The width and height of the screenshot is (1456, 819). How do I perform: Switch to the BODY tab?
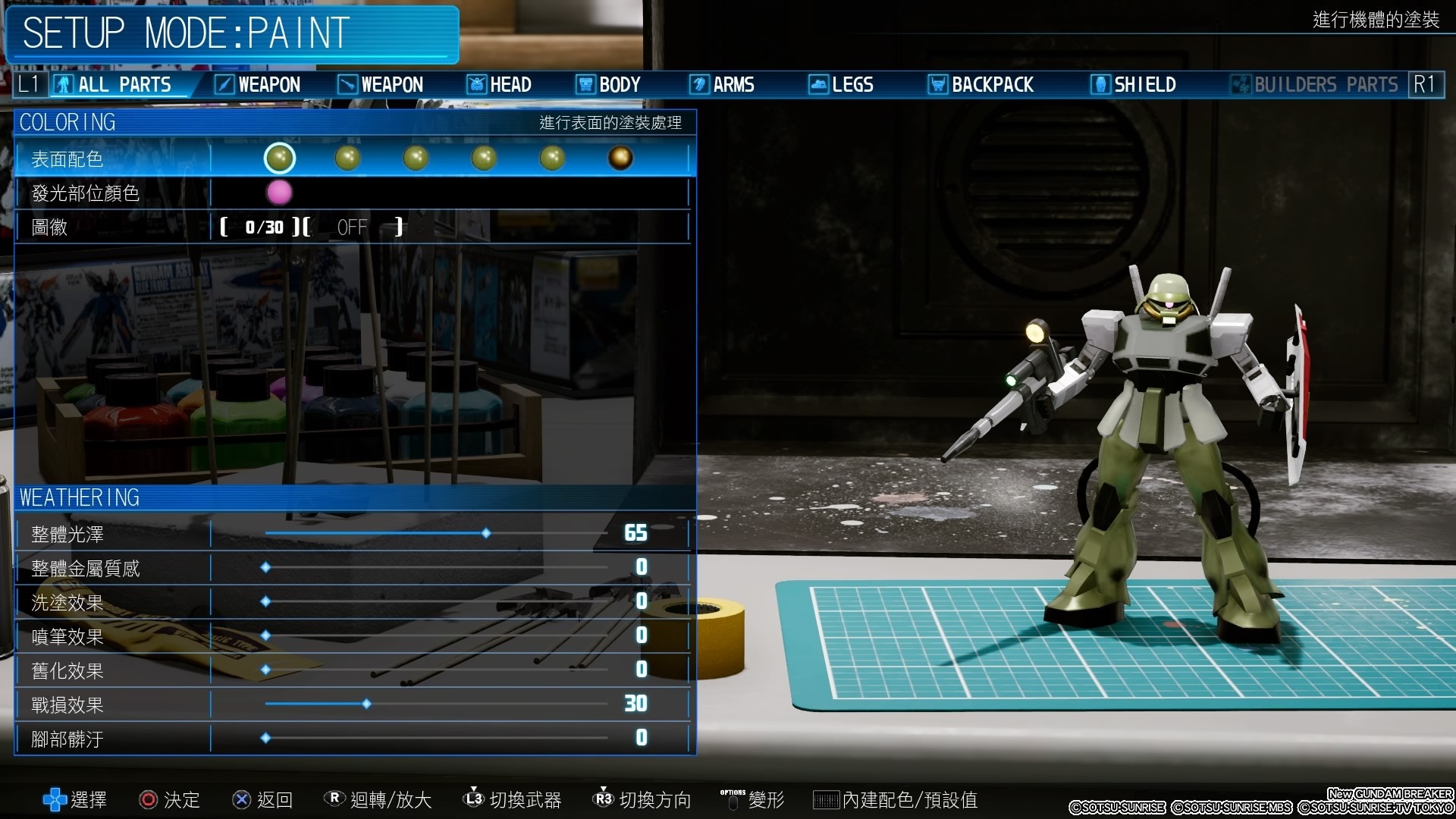pos(608,84)
